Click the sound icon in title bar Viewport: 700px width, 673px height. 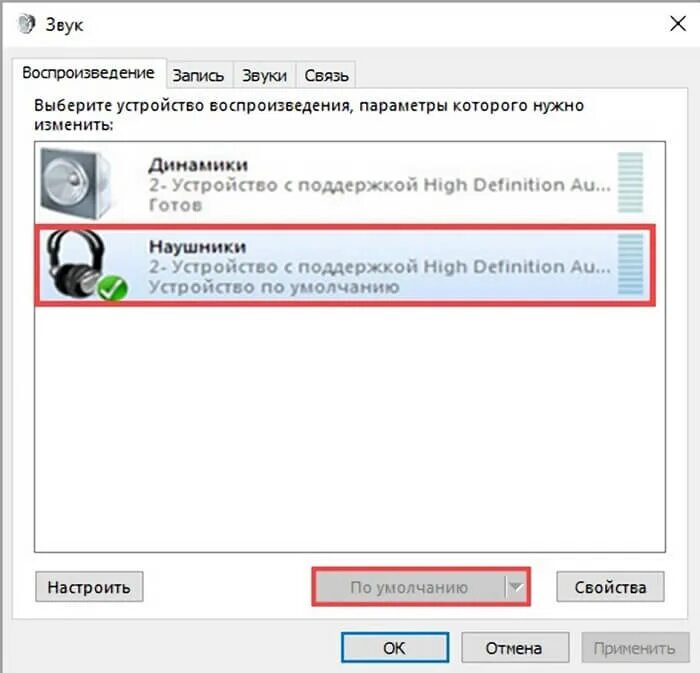27,24
